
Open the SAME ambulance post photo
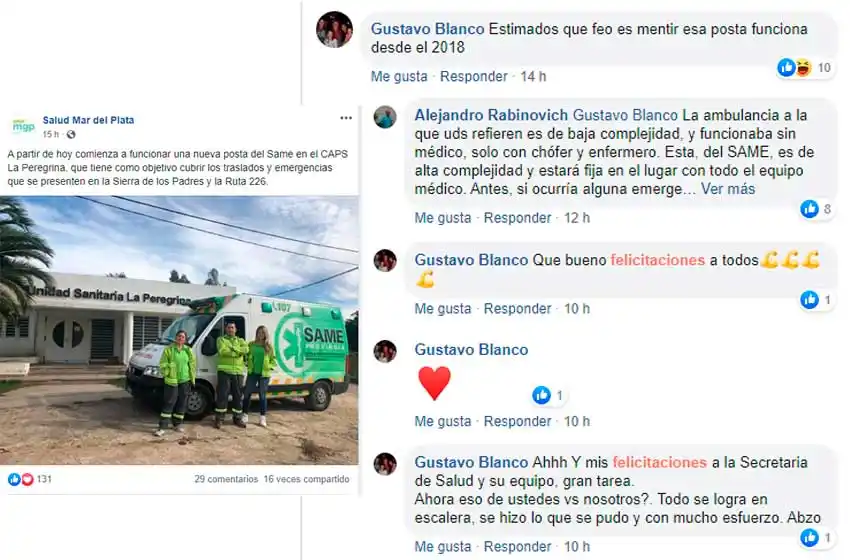(x=179, y=330)
